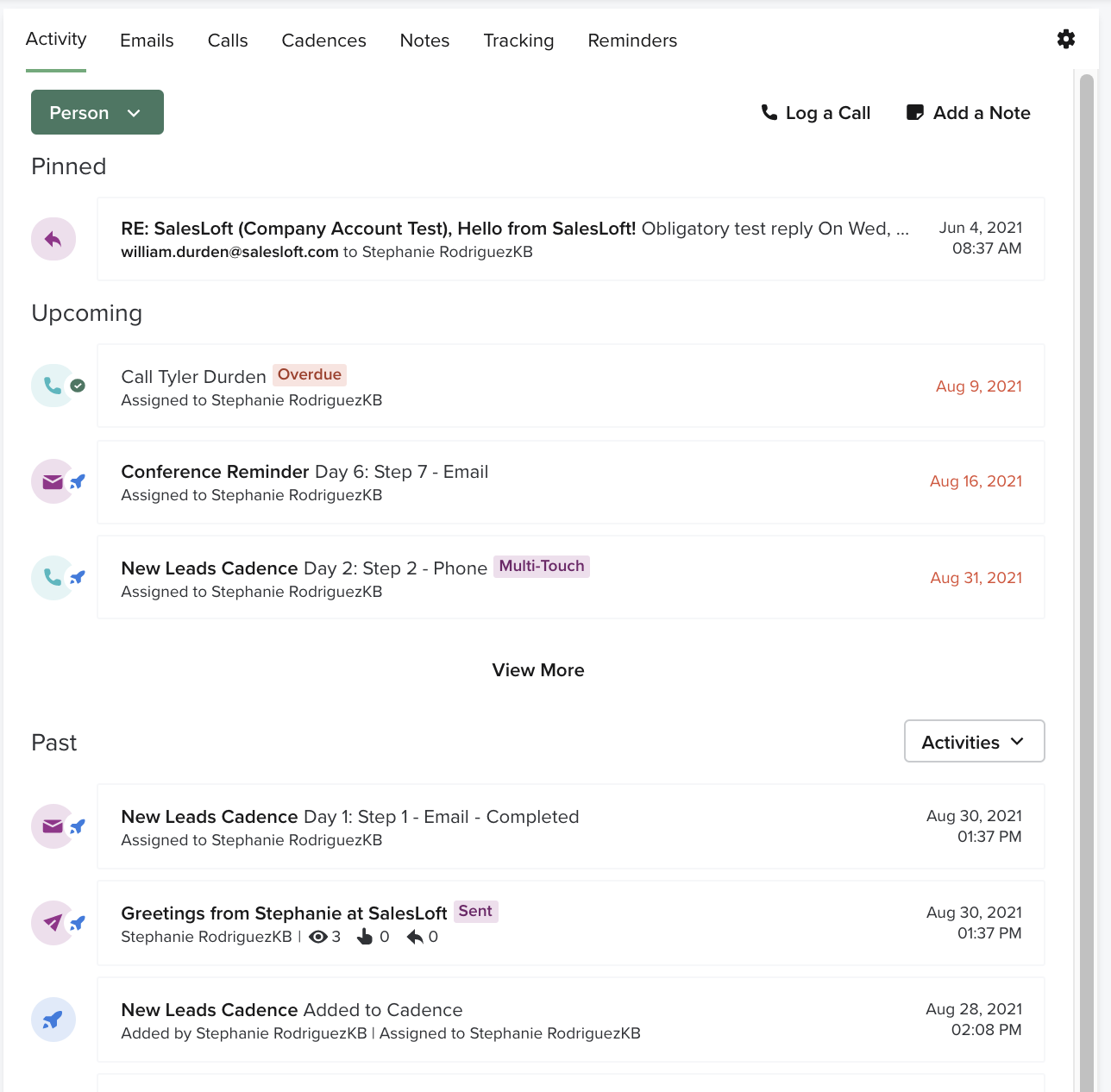Screen dimensions: 1111x1092
Task: Expand the Activities filter dropdown
Action: pos(974,741)
